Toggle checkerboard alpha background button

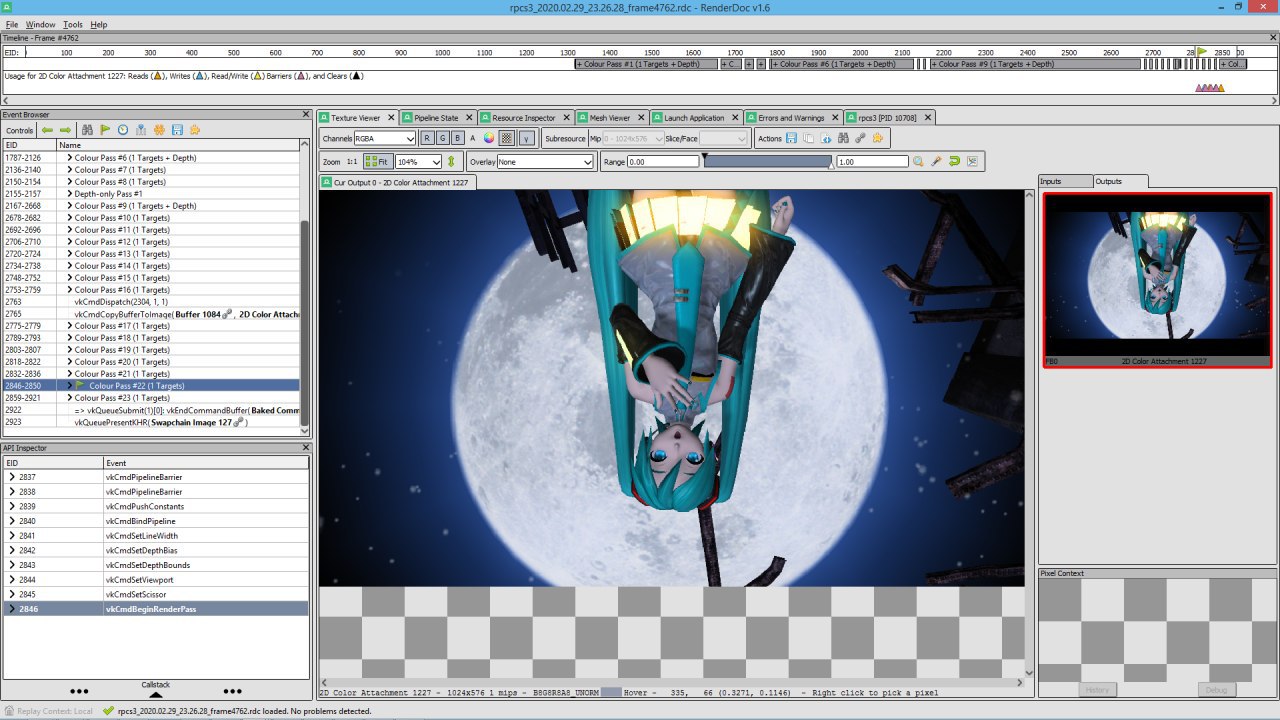507,138
